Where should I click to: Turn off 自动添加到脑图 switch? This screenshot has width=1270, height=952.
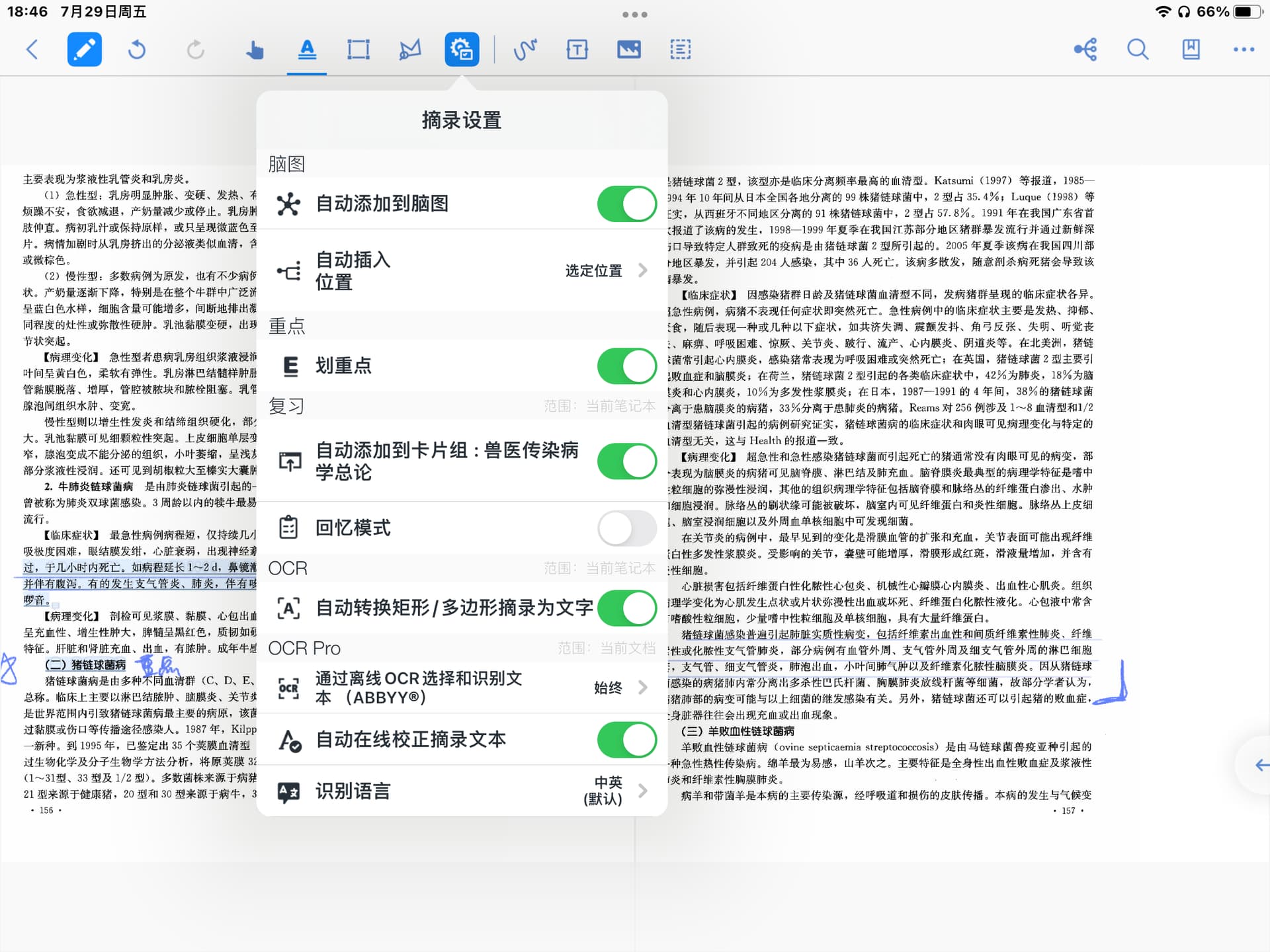[x=626, y=204]
